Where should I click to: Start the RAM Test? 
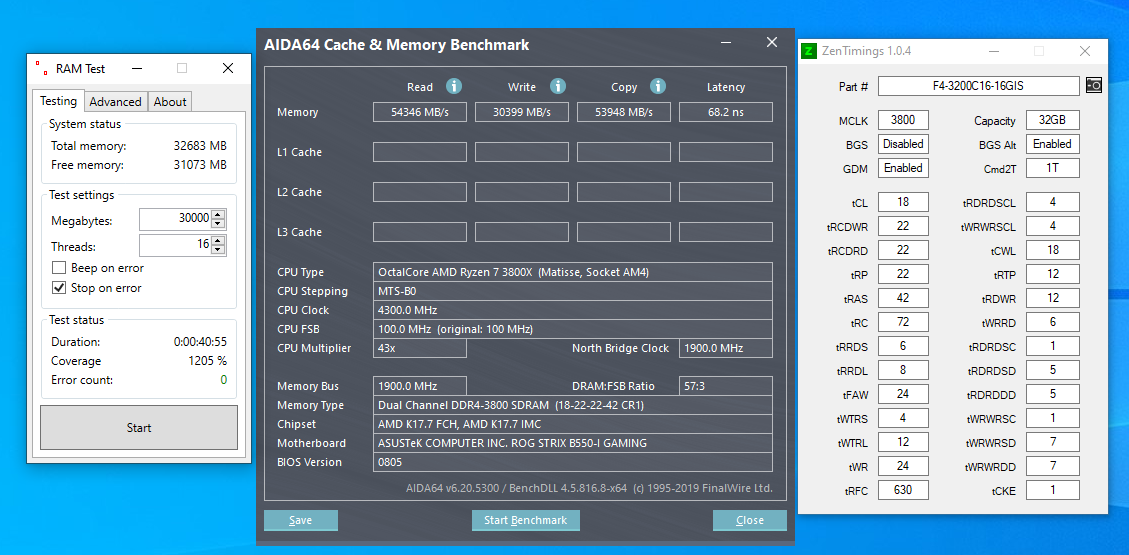139,428
